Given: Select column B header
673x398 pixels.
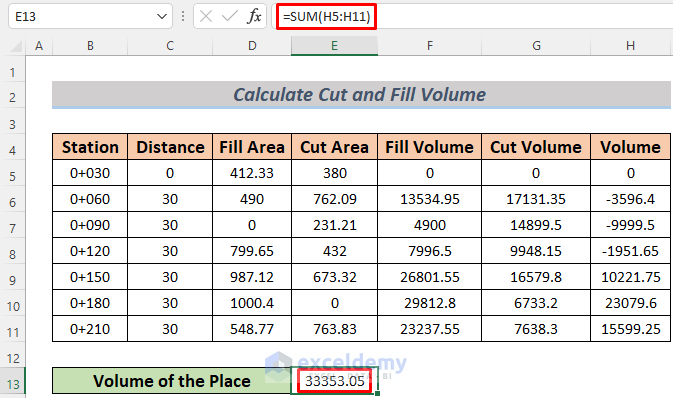Looking at the screenshot, I should [x=90, y=46].
